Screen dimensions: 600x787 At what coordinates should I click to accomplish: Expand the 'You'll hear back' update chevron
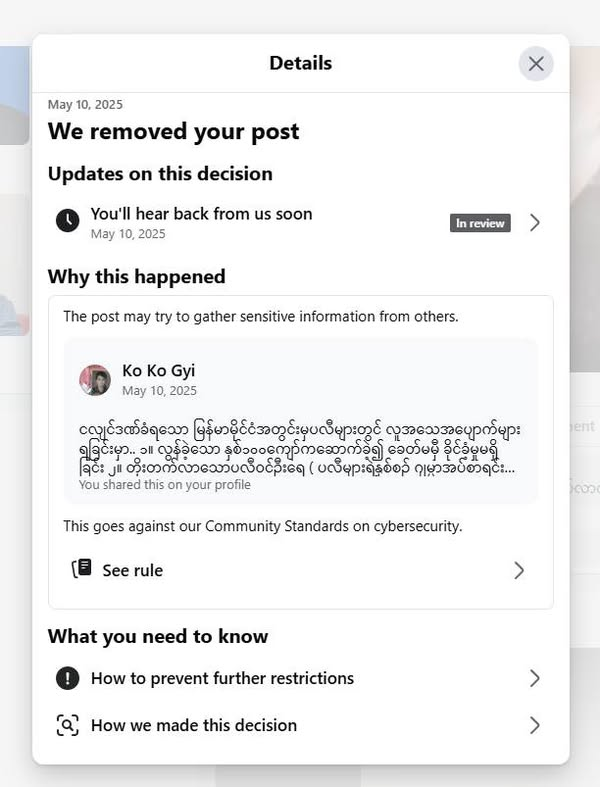coord(535,222)
